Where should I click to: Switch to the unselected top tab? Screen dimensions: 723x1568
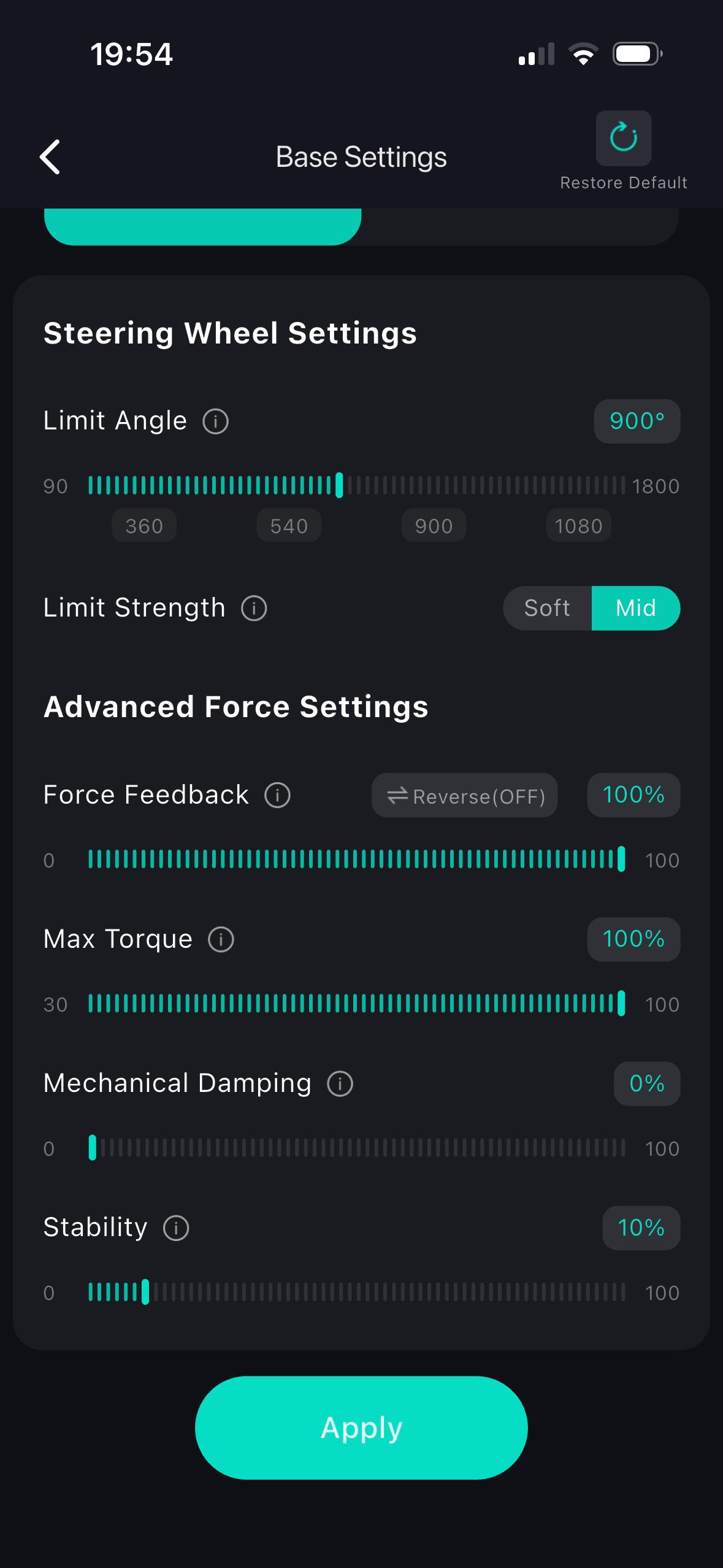click(x=519, y=227)
